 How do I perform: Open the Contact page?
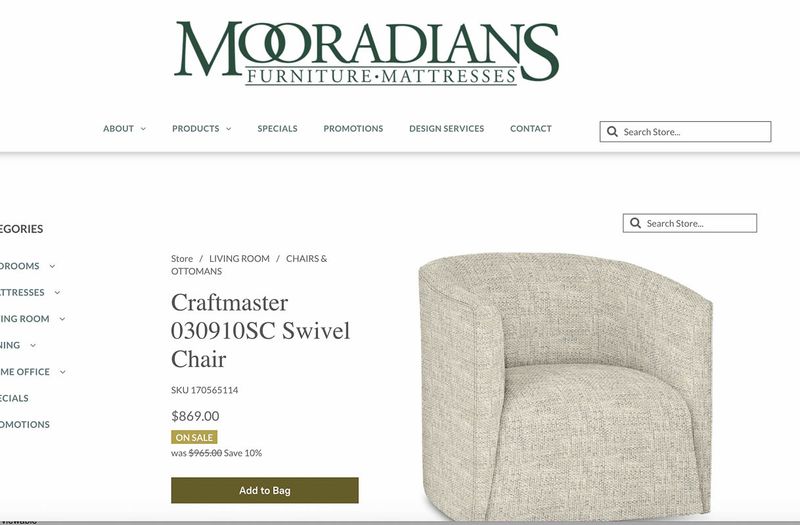point(531,129)
